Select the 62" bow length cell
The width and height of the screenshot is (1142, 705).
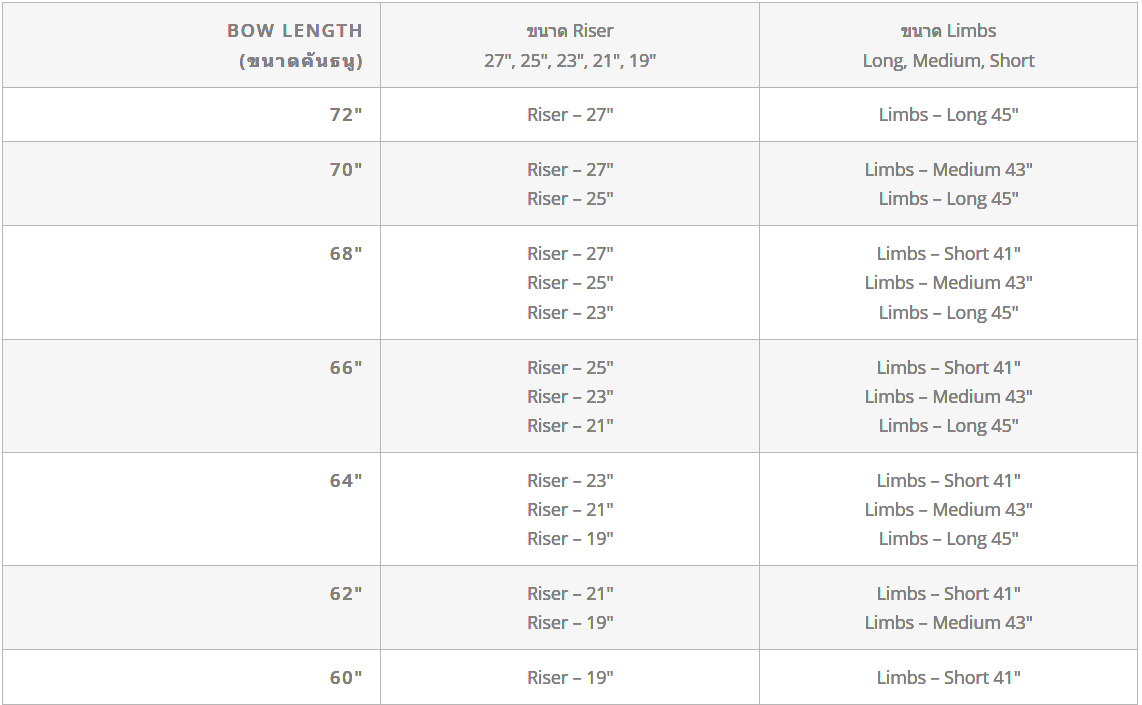coord(346,594)
